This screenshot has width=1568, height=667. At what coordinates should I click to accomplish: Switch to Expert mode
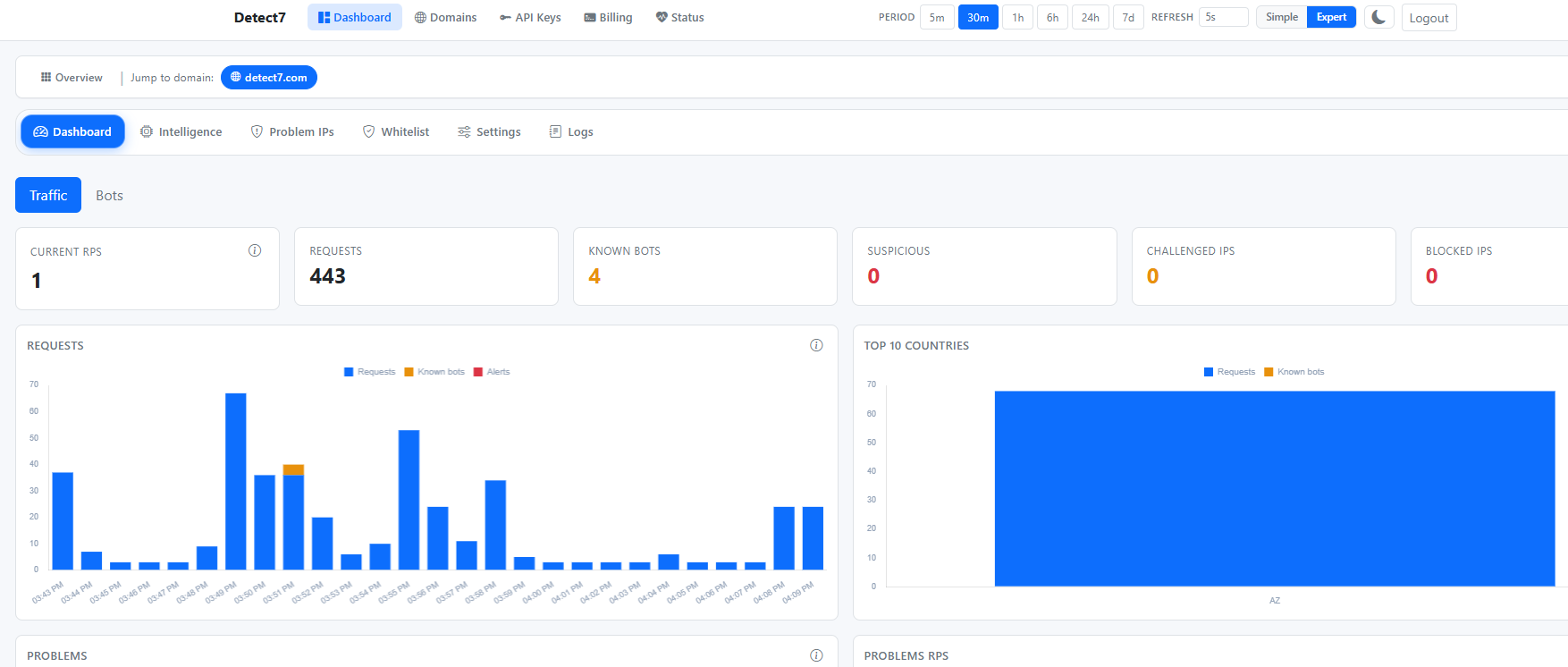[1331, 17]
